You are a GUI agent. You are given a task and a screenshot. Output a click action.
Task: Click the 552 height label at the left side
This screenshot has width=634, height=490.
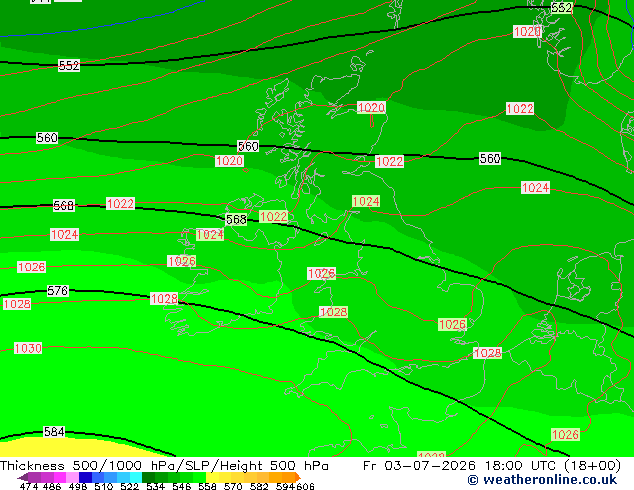(x=69, y=65)
